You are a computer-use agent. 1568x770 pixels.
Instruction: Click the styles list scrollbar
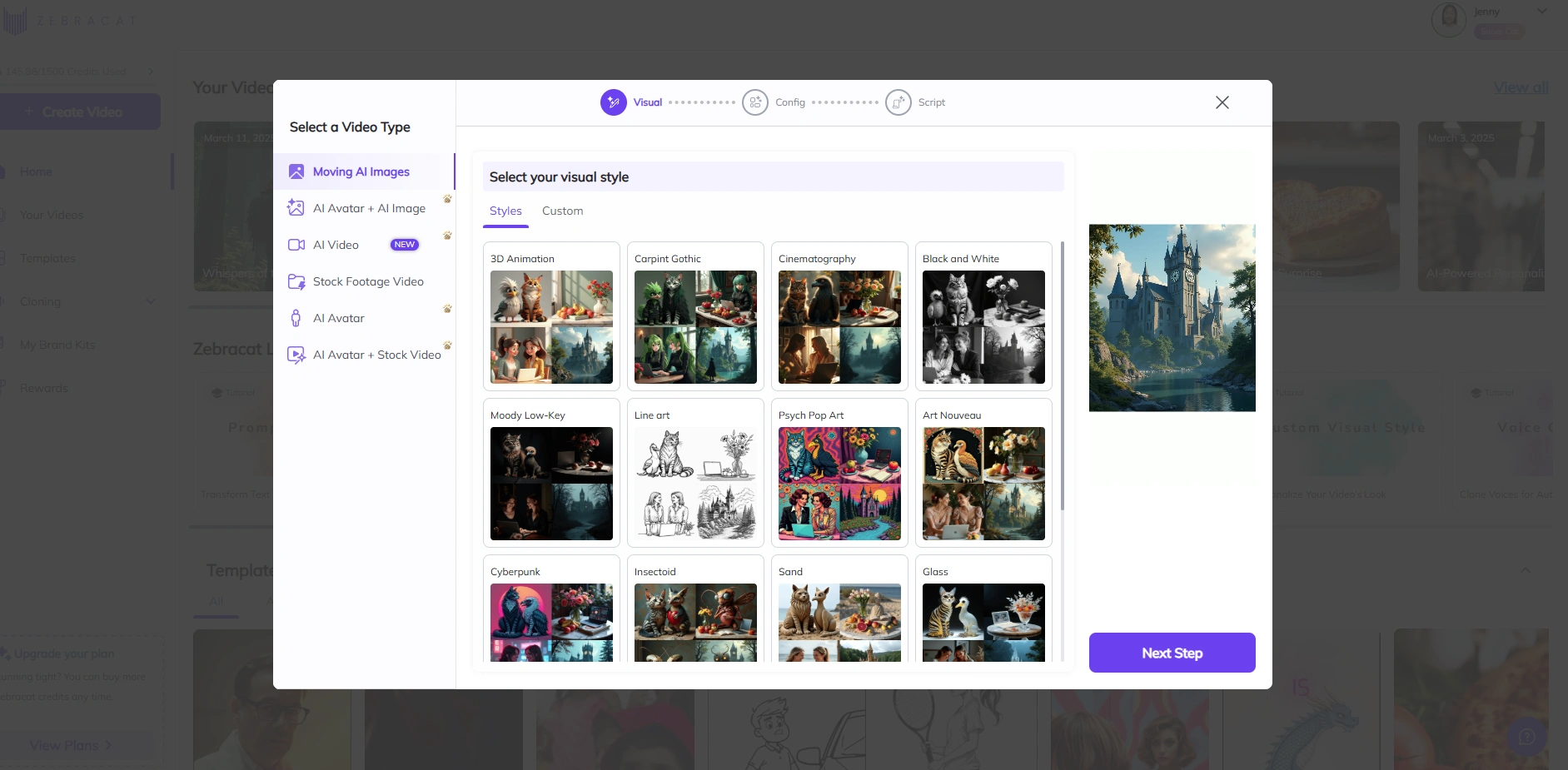1063,376
